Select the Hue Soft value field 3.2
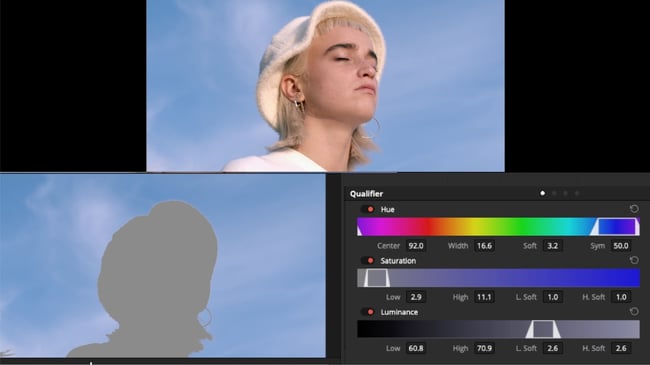The width and height of the screenshot is (650, 365). 553,246
